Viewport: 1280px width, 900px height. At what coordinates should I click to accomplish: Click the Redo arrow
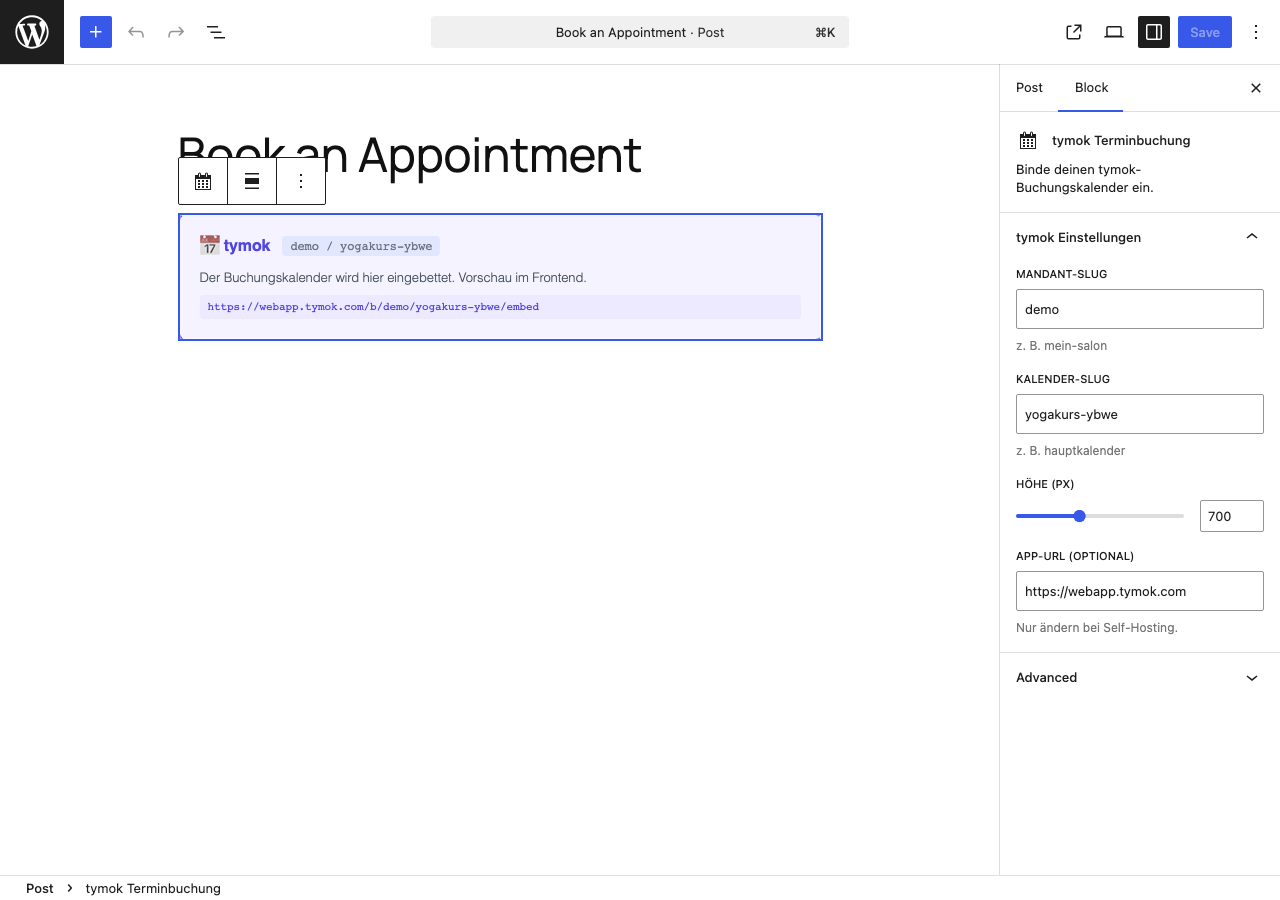176,32
